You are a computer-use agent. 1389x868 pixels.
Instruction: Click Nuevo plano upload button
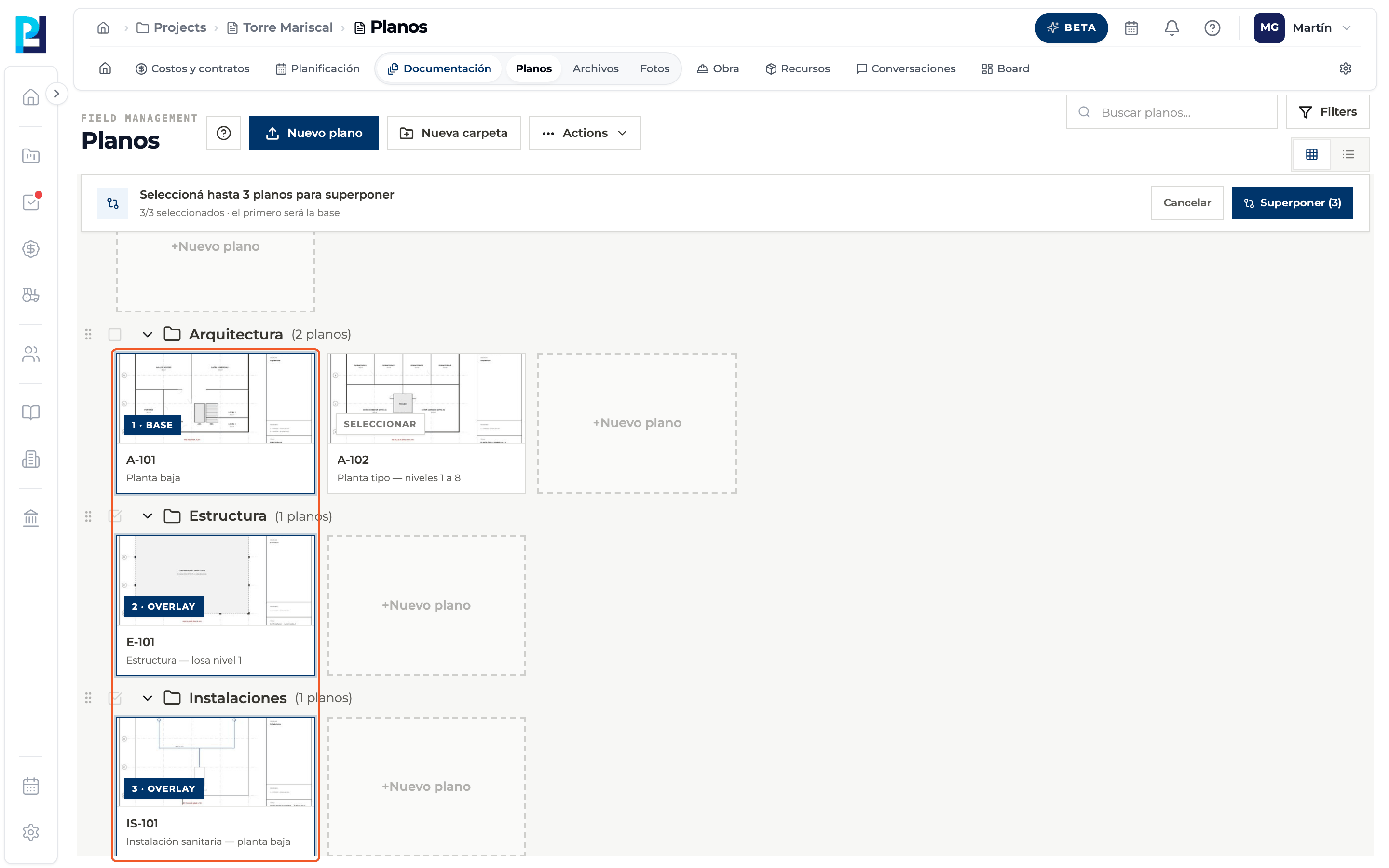313,133
